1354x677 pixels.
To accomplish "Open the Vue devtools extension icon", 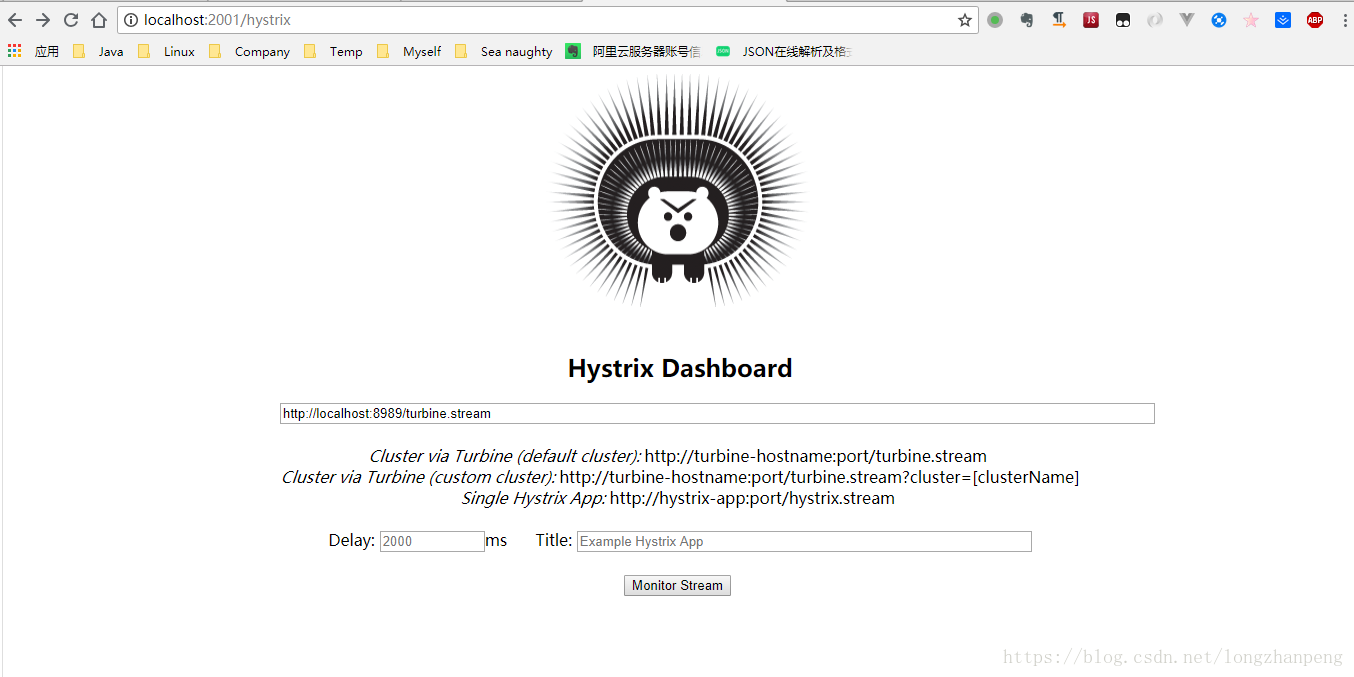I will click(1187, 20).
